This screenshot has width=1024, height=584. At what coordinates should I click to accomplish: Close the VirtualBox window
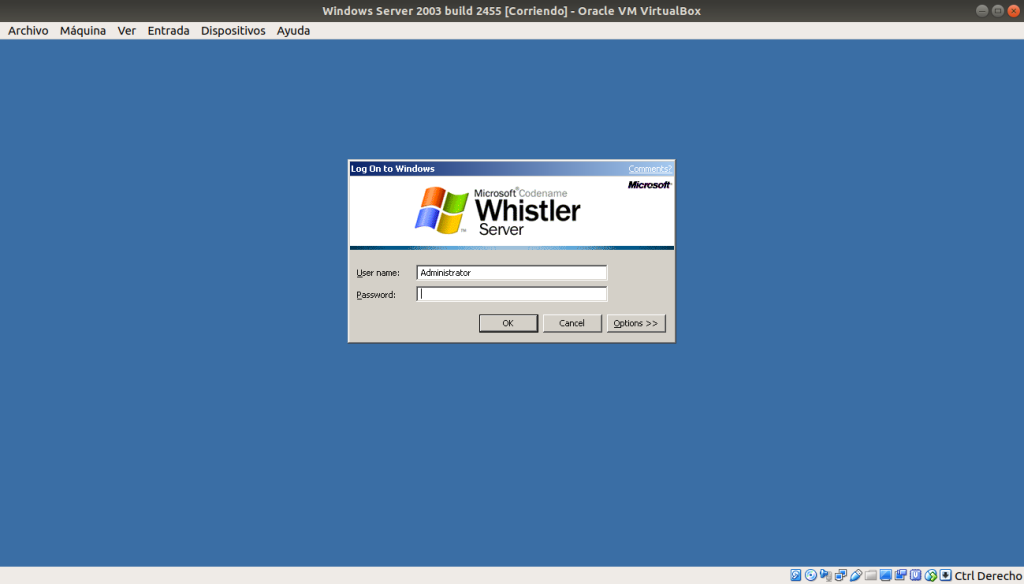tap(1014, 10)
